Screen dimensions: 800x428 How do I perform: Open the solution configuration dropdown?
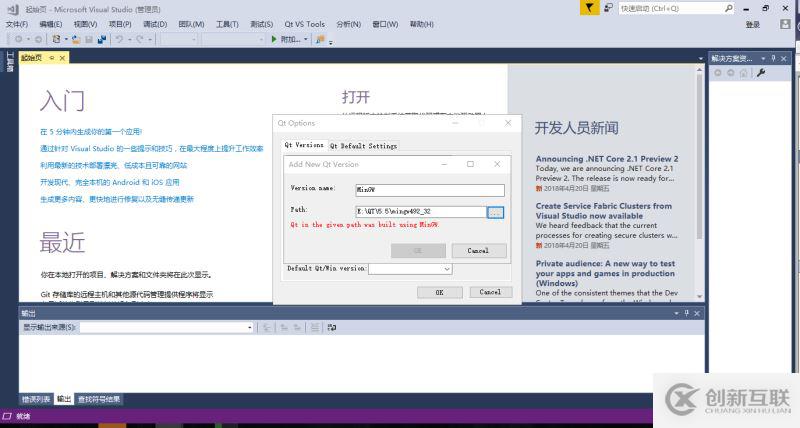coord(193,39)
